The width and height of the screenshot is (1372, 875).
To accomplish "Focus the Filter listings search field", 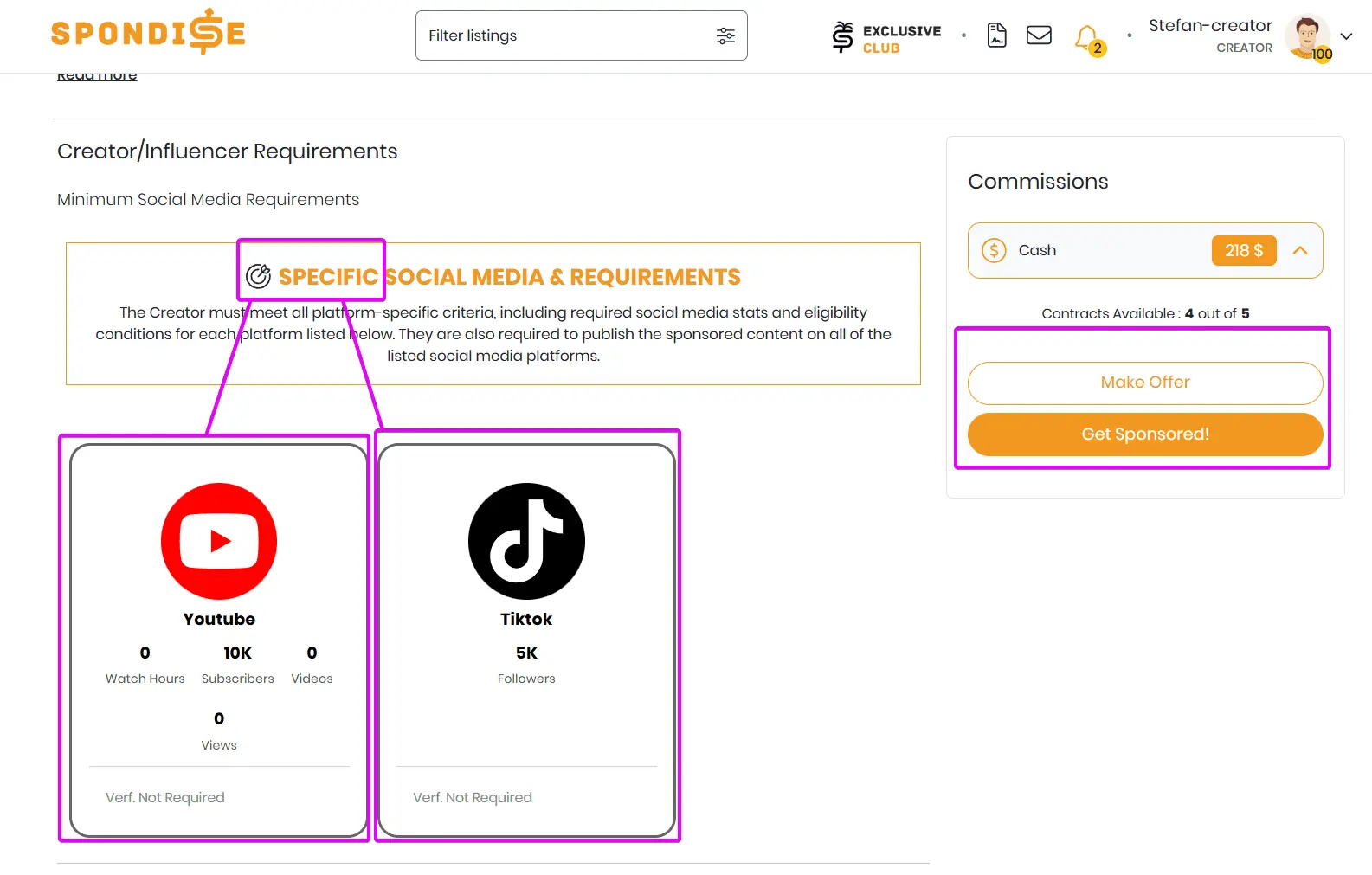I will (581, 35).
